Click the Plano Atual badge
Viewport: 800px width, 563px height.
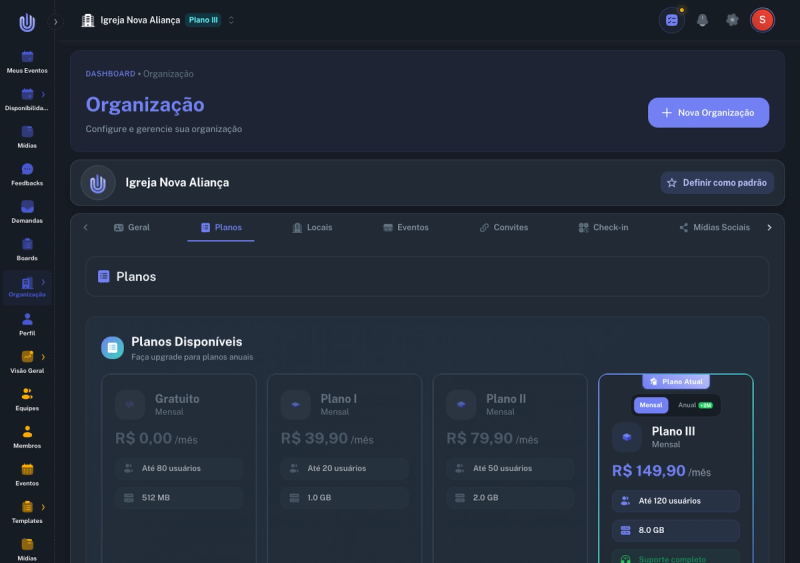coord(676,382)
